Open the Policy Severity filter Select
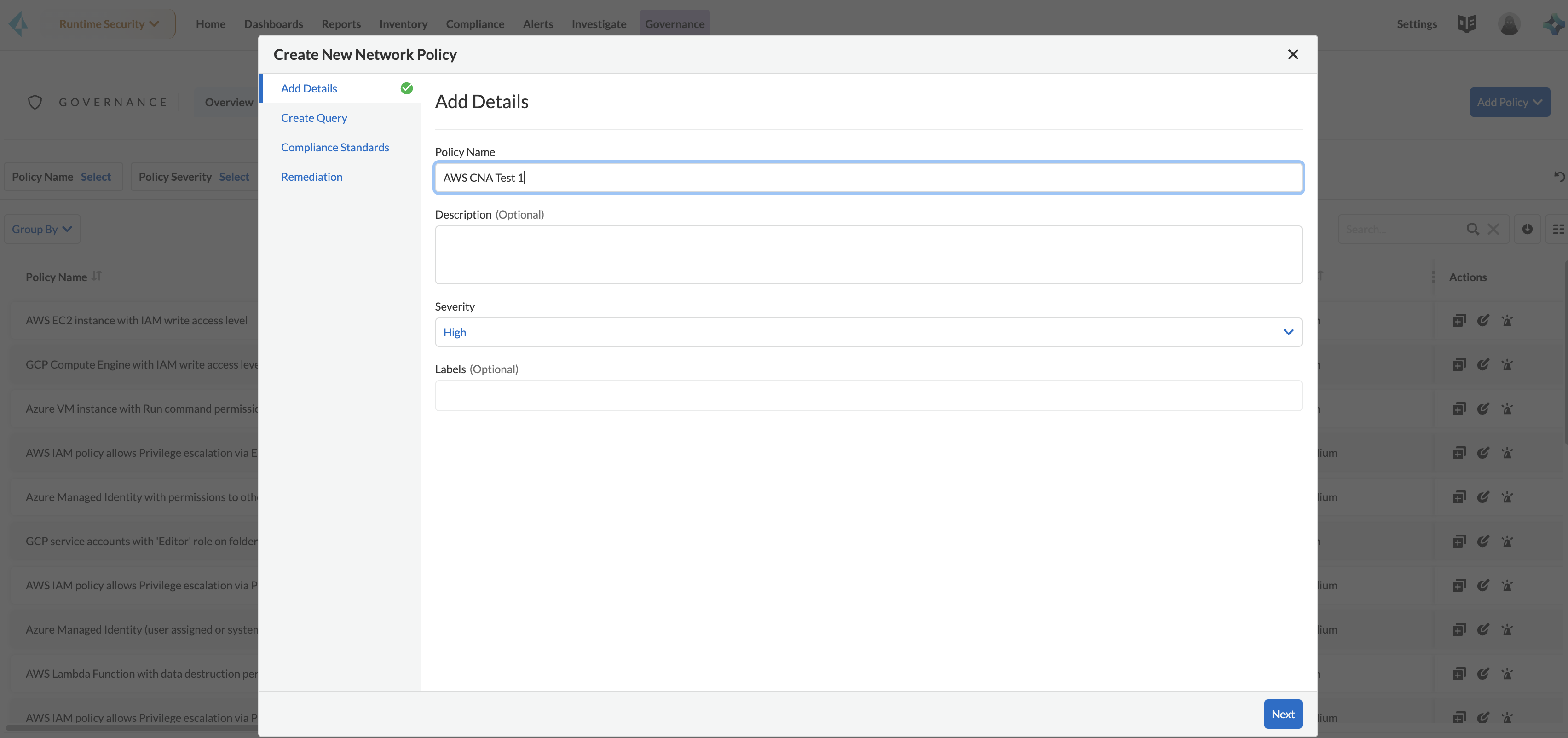This screenshot has height=738, width=1568. coord(234,177)
